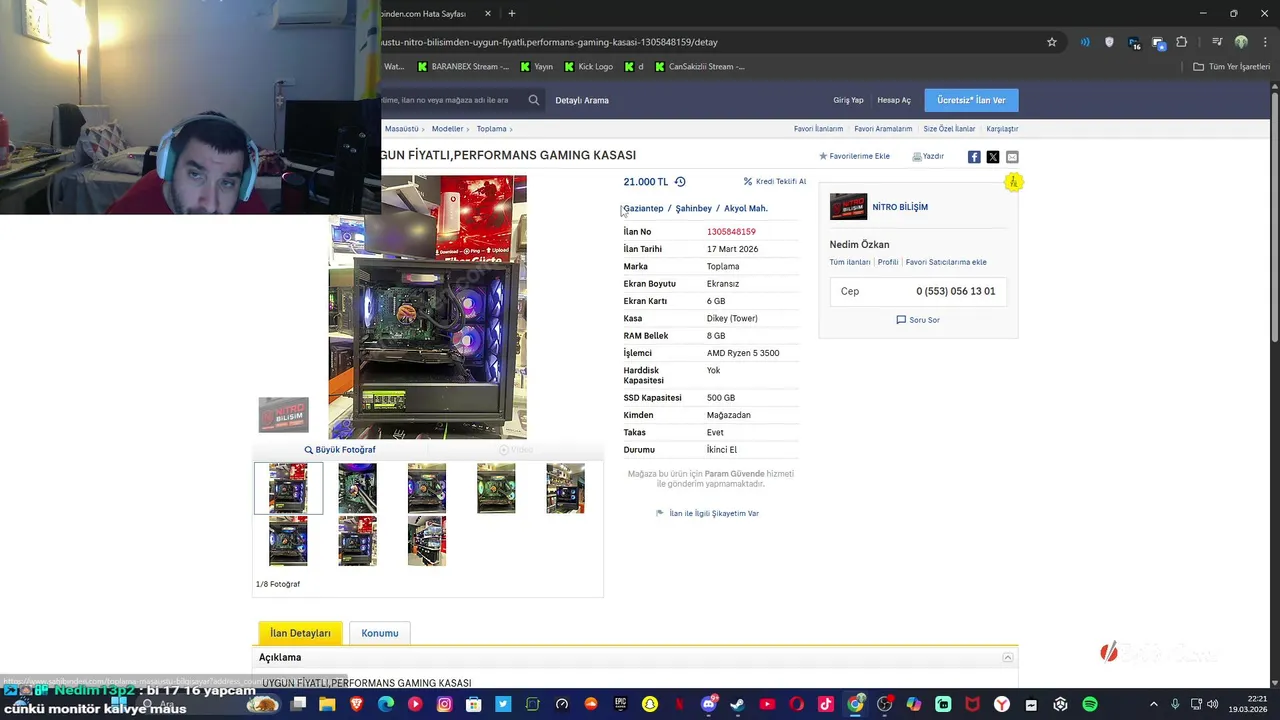The height and width of the screenshot is (720, 1280).
Task: Click the main PC case photo
Action: (428, 307)
